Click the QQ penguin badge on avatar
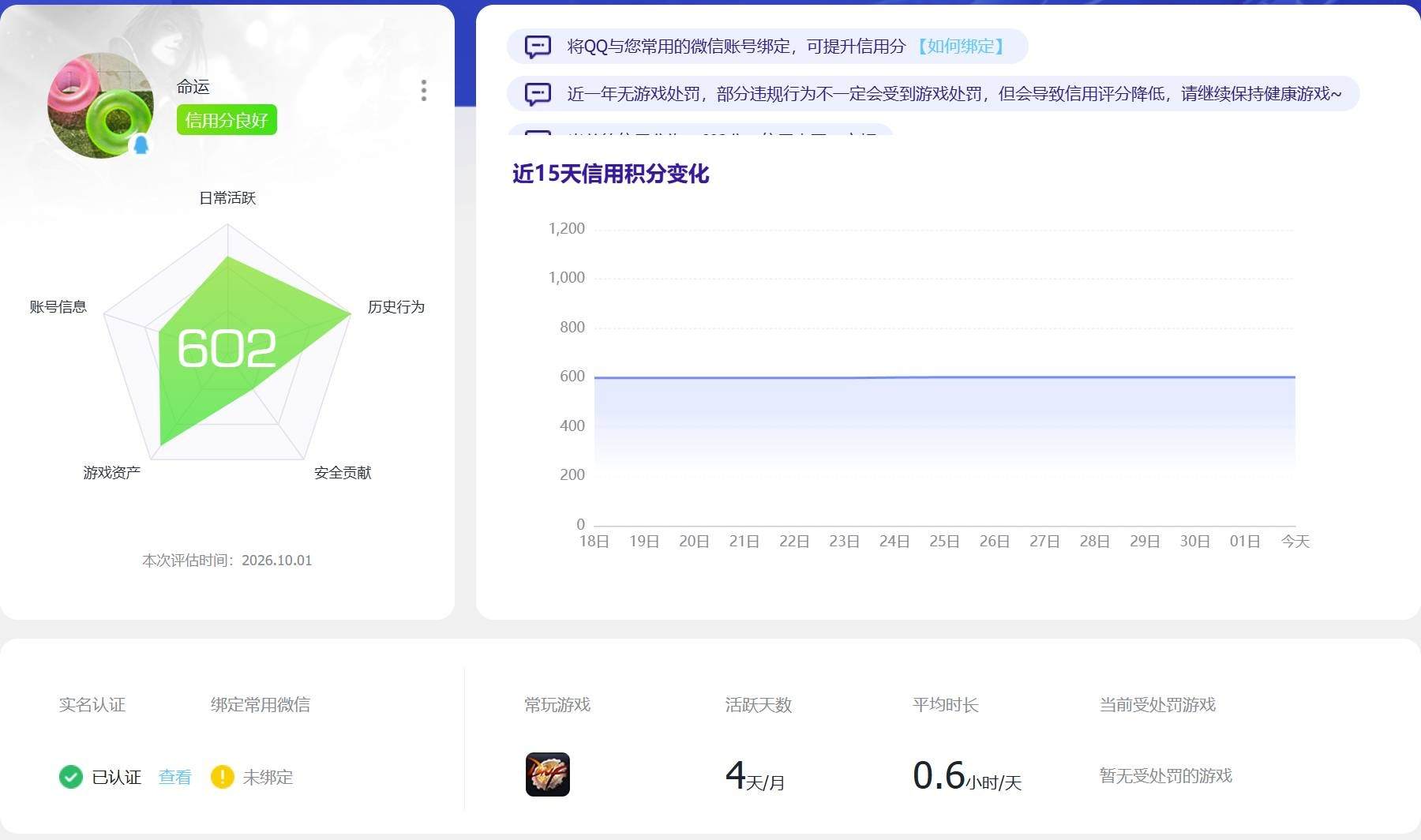 (141, 144)
